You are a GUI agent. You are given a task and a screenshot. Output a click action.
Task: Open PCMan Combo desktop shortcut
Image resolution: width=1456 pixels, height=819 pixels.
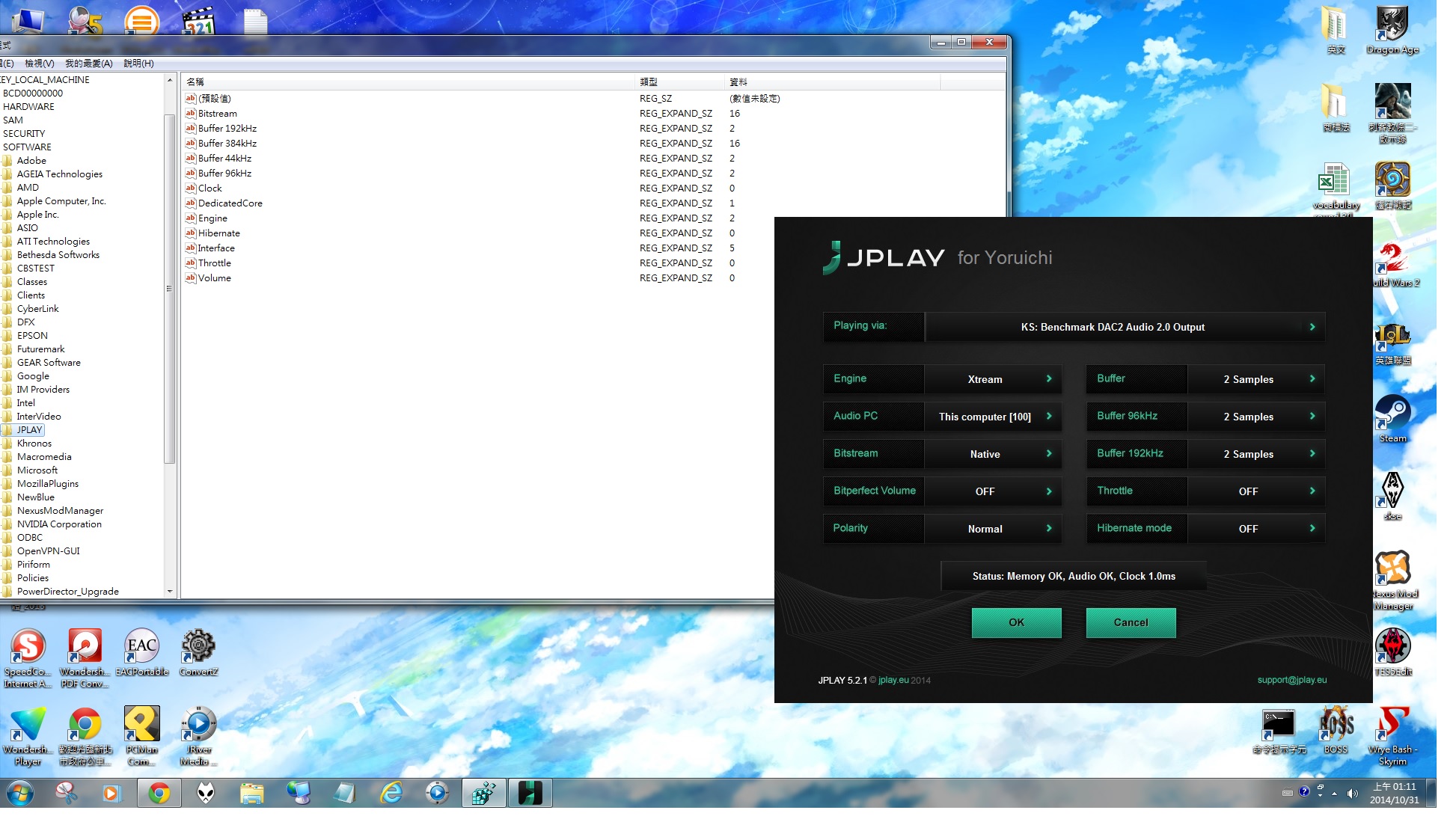click(x=141, y=736)
